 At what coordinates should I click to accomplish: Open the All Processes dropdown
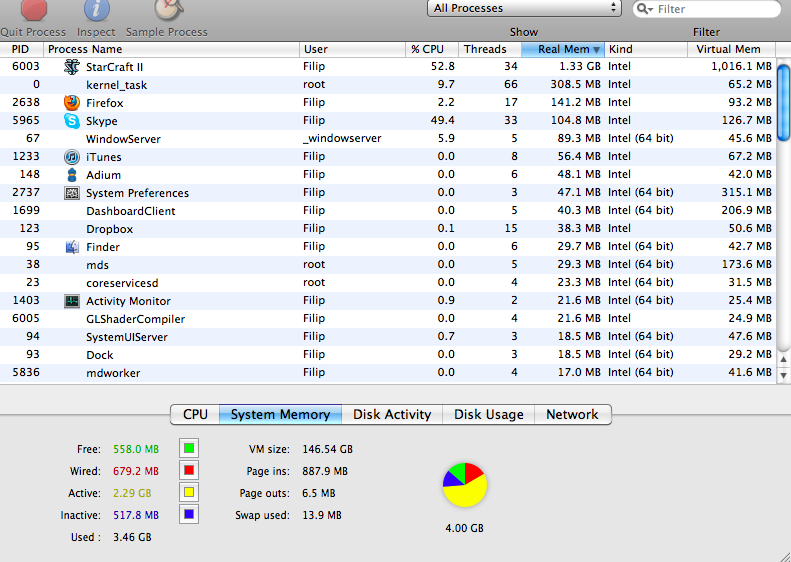pos(524,9)
